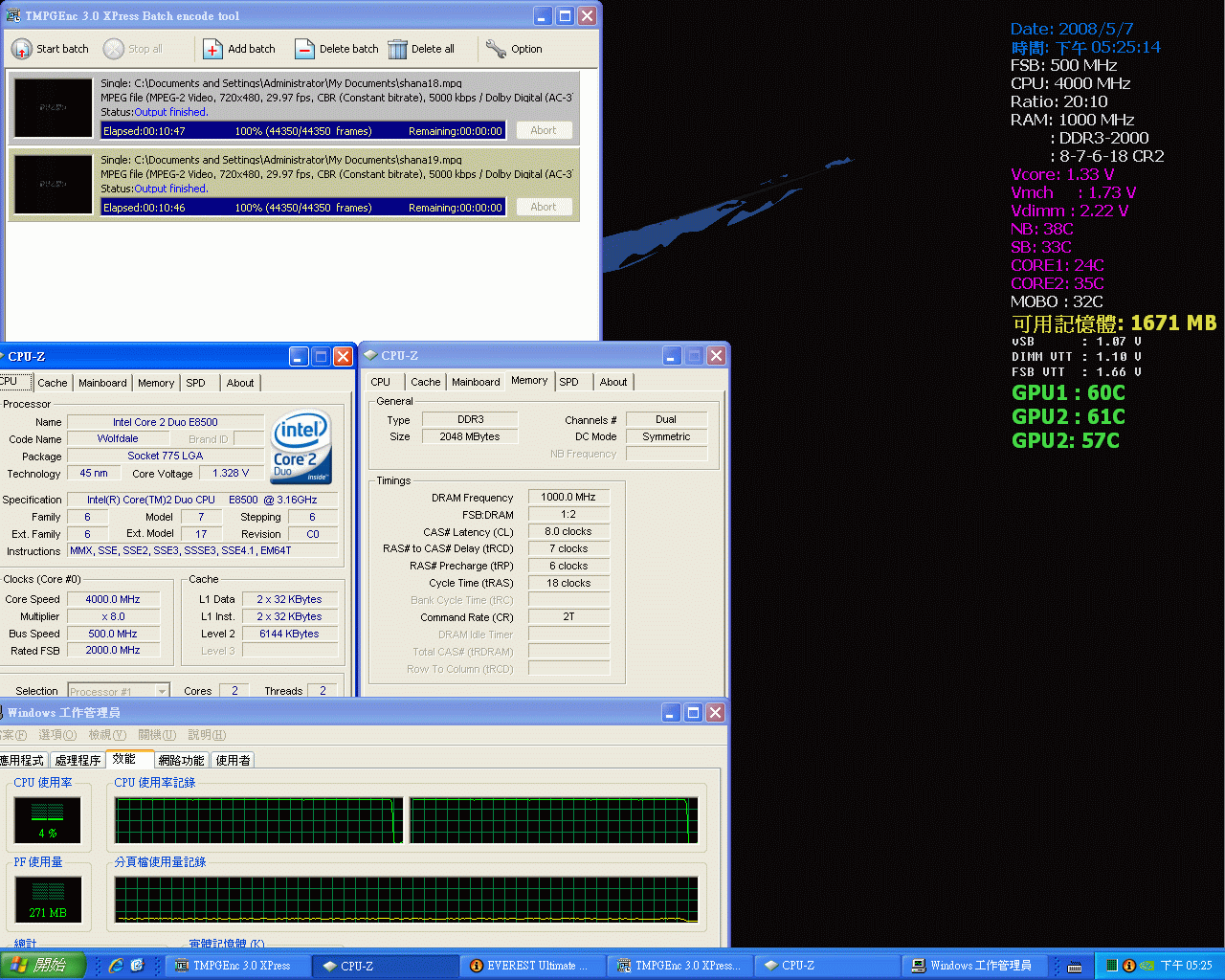Click the DC Mode value 'Symmetric'

pos(667,436)
